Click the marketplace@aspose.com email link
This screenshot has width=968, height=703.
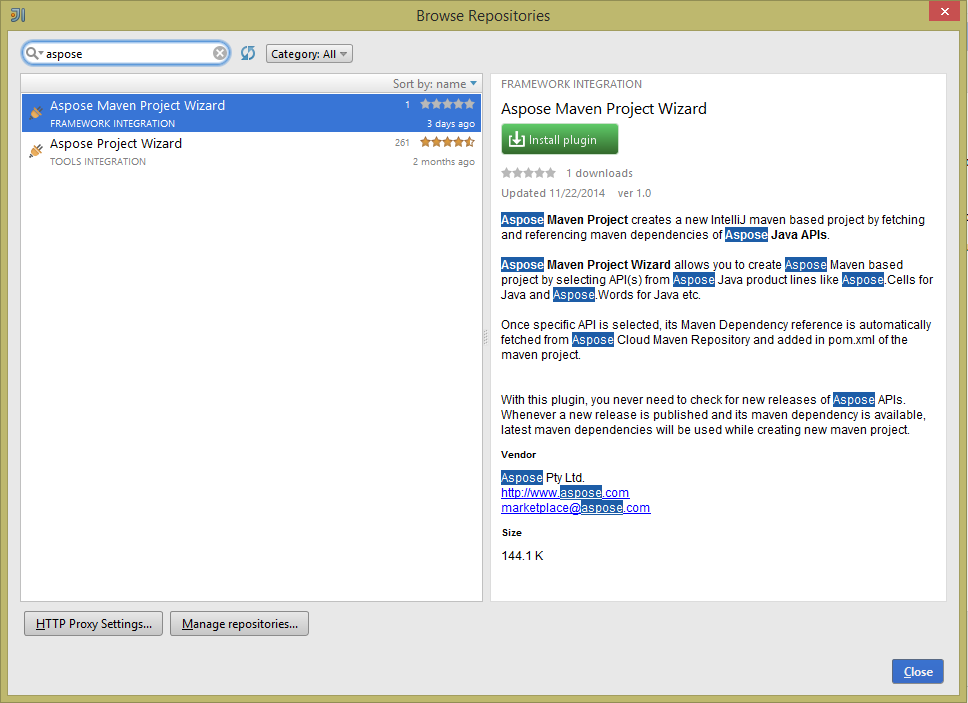pos(575,507)
